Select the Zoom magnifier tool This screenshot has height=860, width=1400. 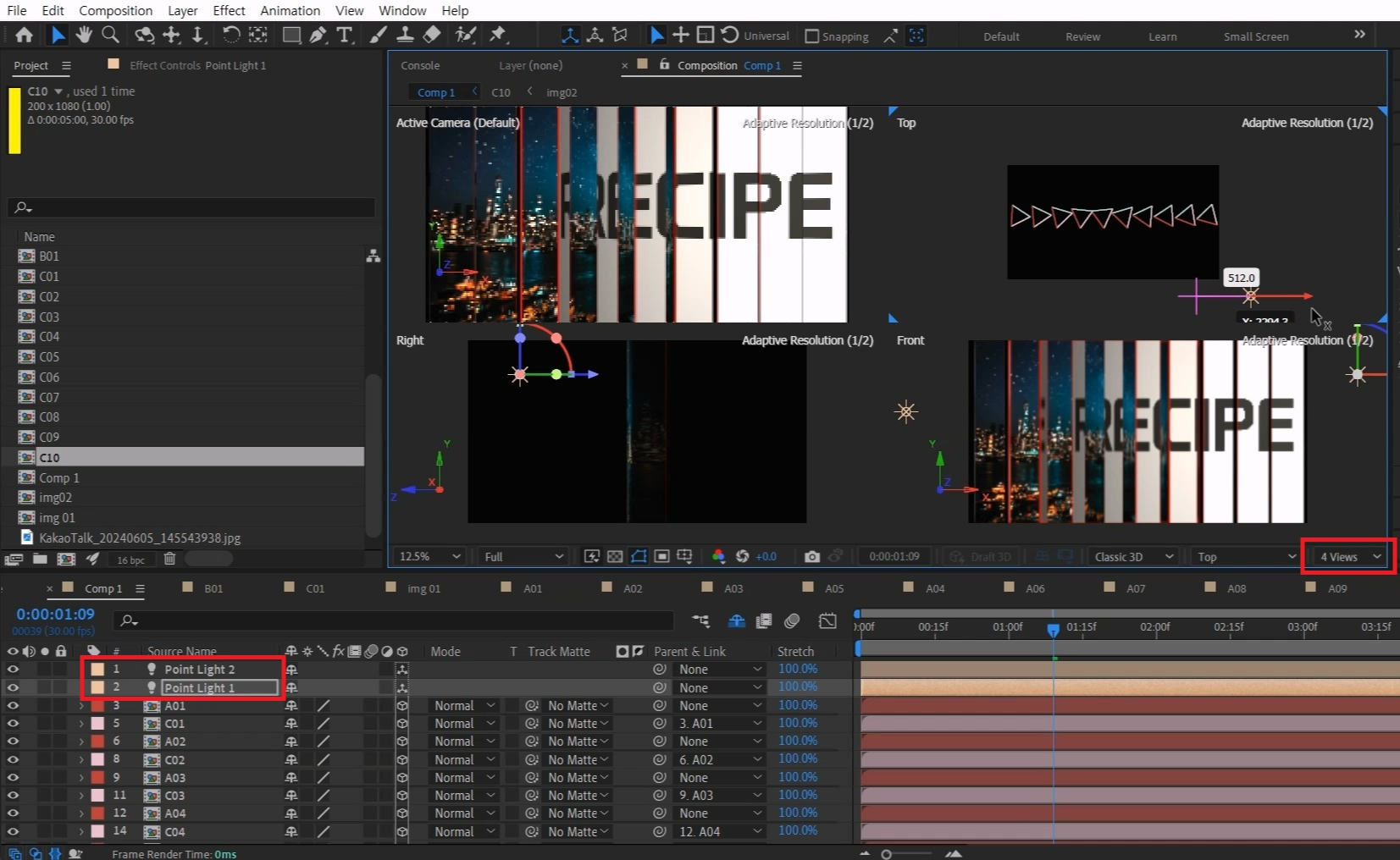click(x=110, y=35)
